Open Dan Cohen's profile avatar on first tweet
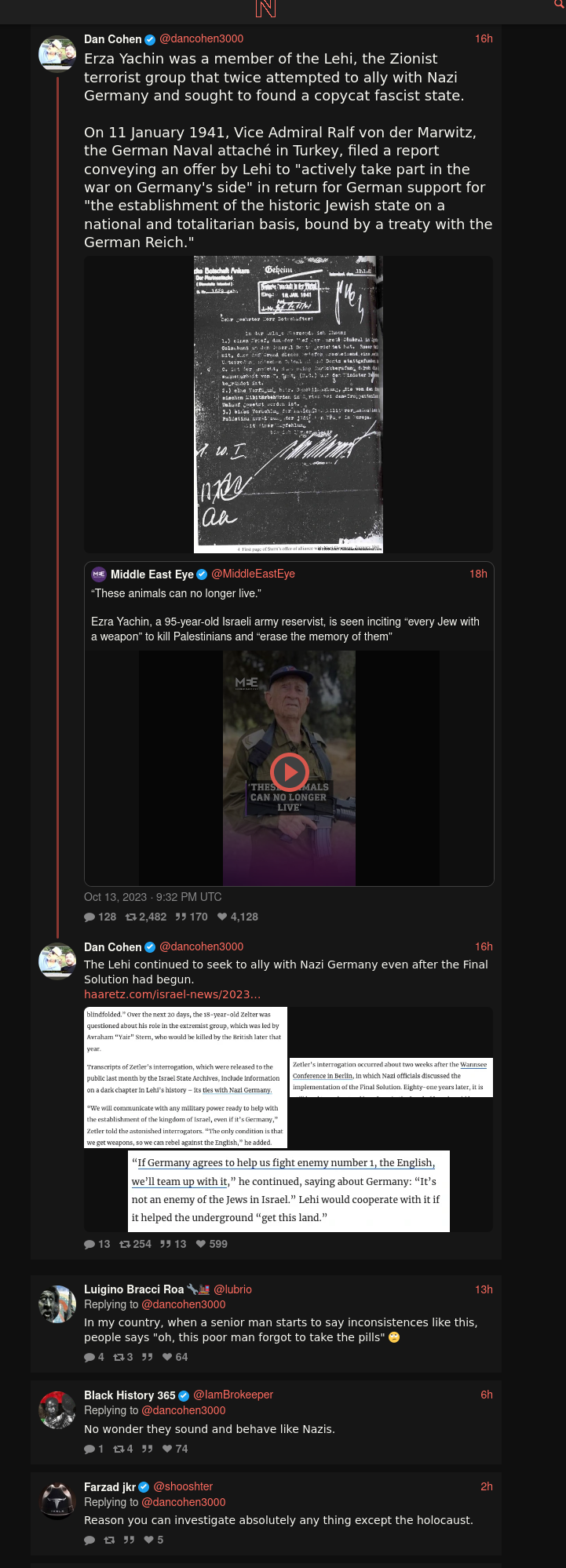The width and height of the screenshot is (566, 1568). pyautogui.click(x=57, y=53)
